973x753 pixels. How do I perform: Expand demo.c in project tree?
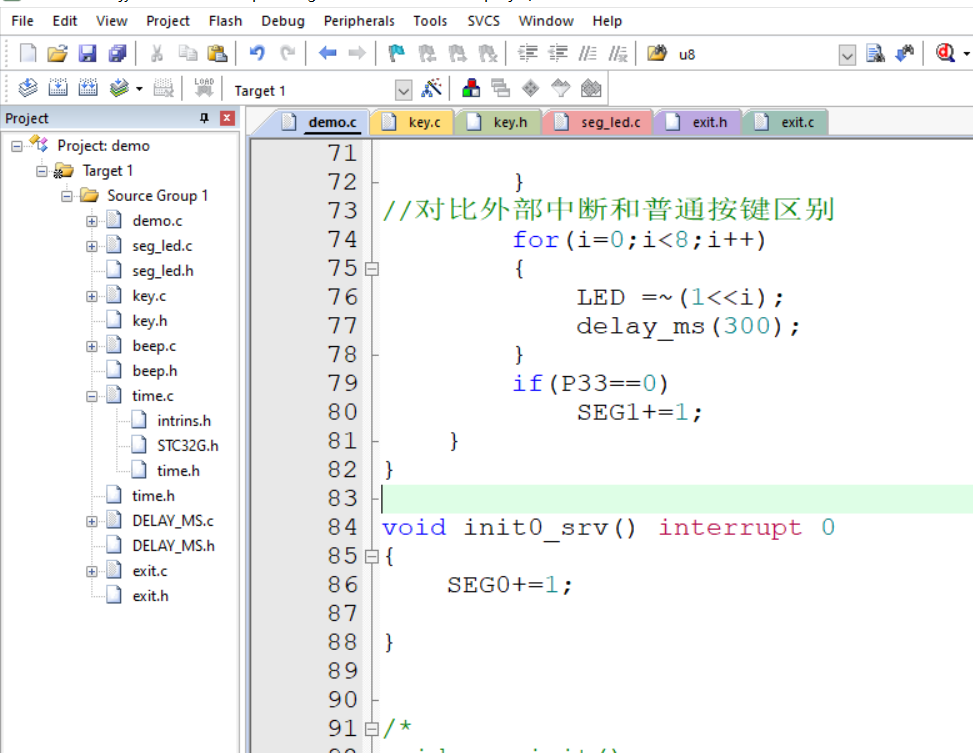pos(92,221)
